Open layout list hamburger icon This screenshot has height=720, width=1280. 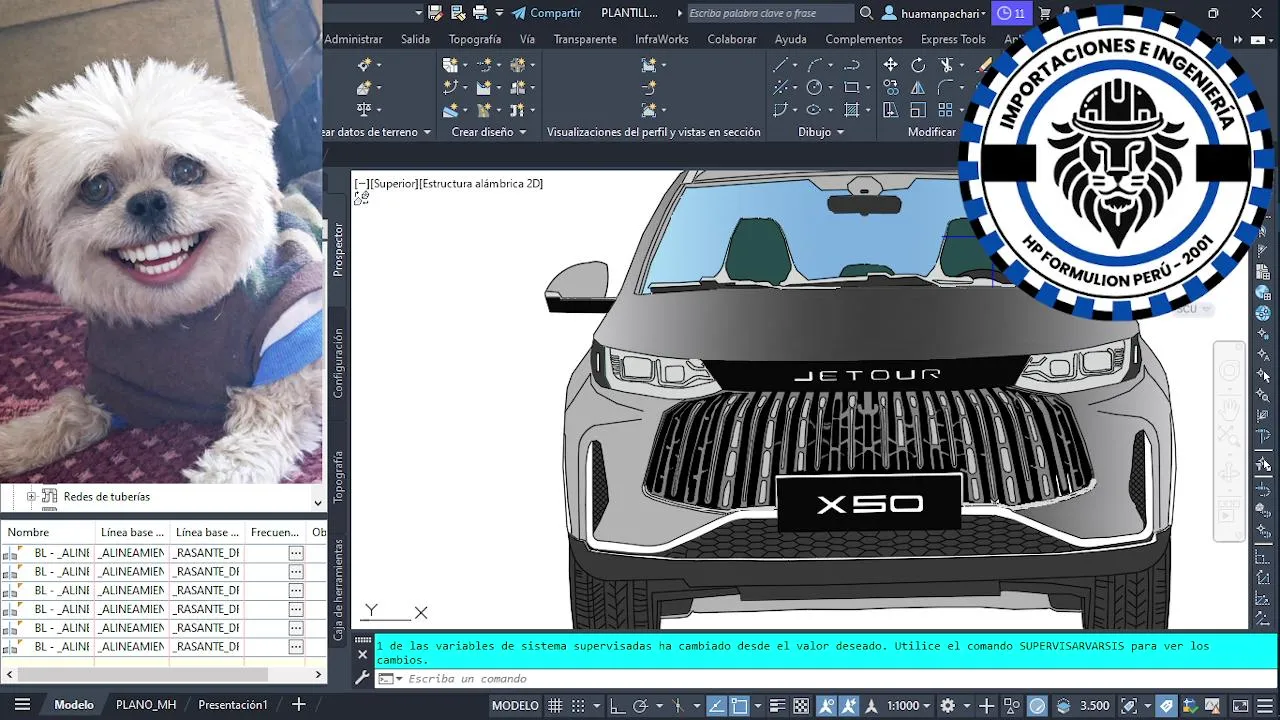click(22, 705)
